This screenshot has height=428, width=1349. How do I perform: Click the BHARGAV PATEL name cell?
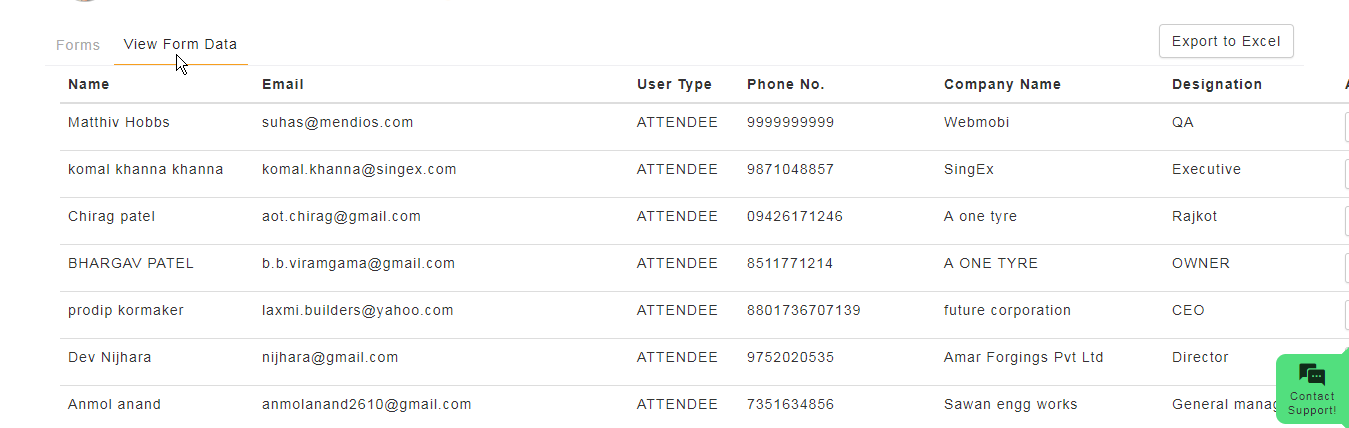pos(131,263)
